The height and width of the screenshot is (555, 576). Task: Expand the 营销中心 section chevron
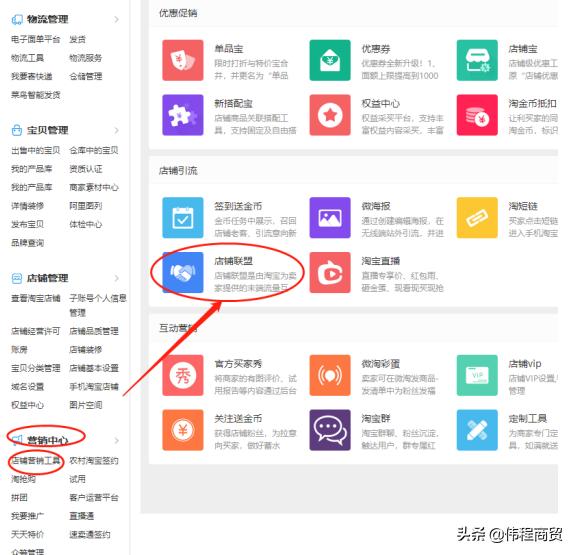tap(116, 440)
